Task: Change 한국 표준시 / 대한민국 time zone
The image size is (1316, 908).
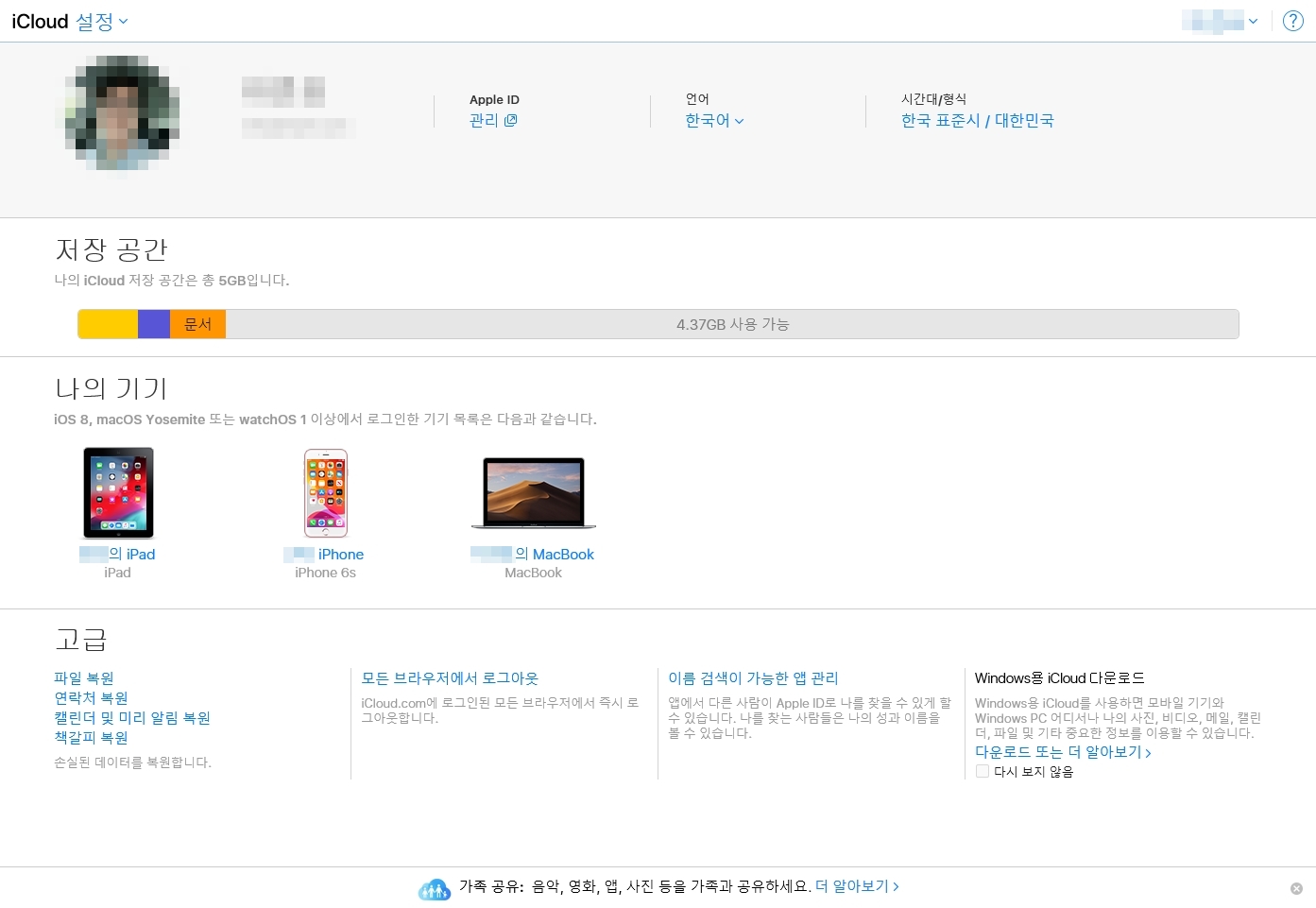Action: pyautogui.click(x=977, y=120)
